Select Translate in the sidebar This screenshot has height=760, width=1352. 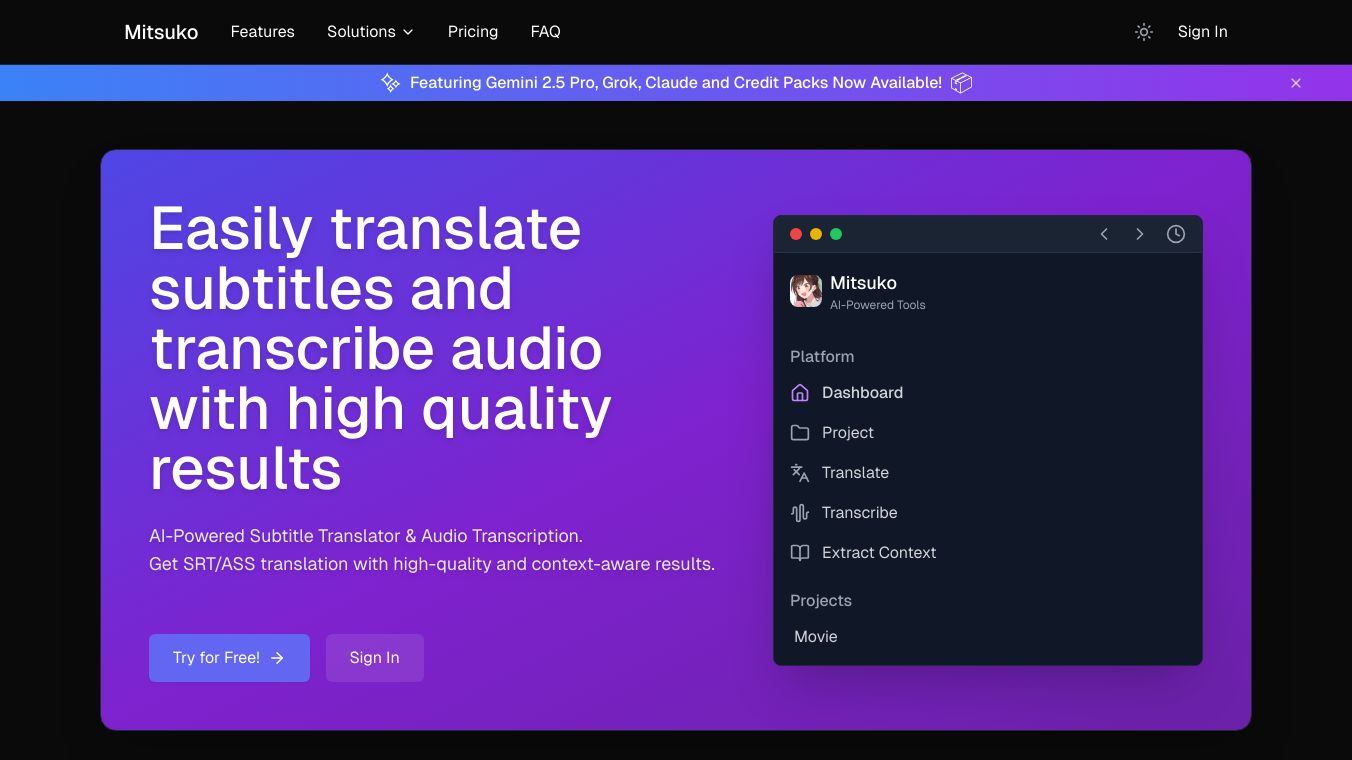855,473
